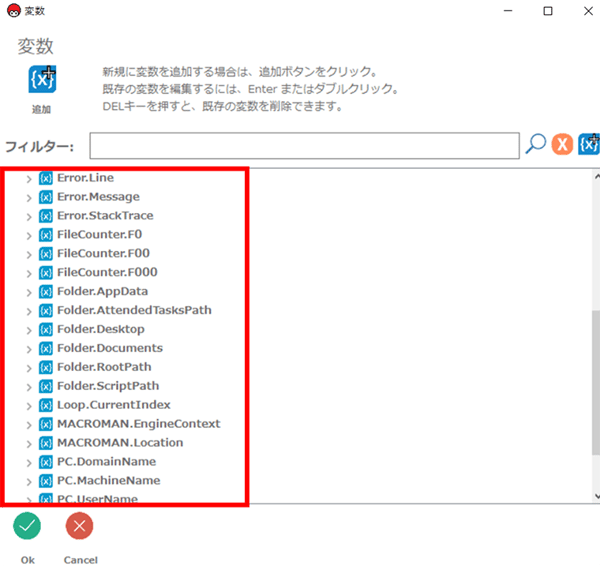600x566 pixels.
Task: Select the FileCounter.F000 variable row
Action: [107, 272]
